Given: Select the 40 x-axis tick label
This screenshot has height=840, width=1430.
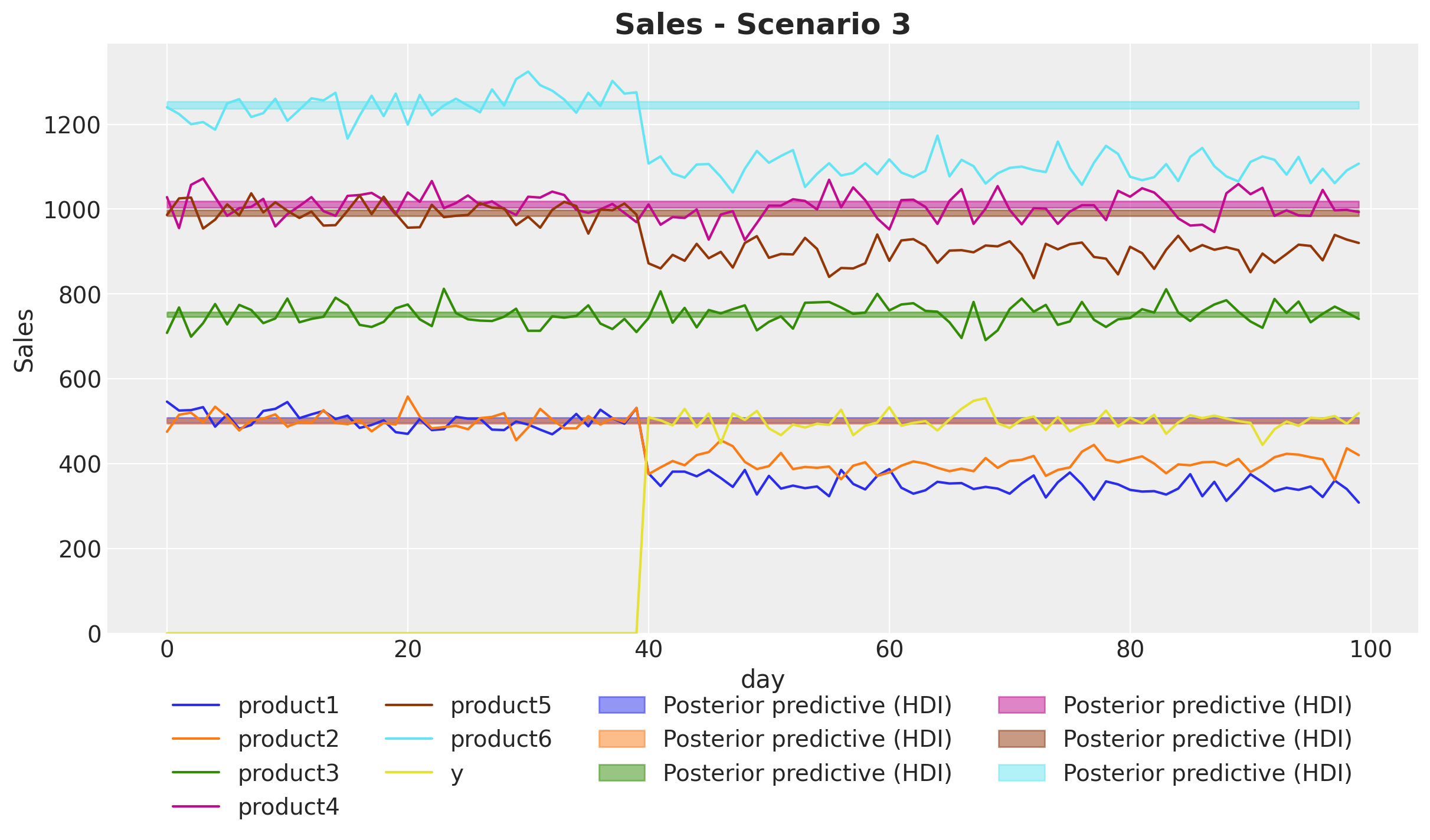Looking at the screenshot, I should tap(648, 650).
